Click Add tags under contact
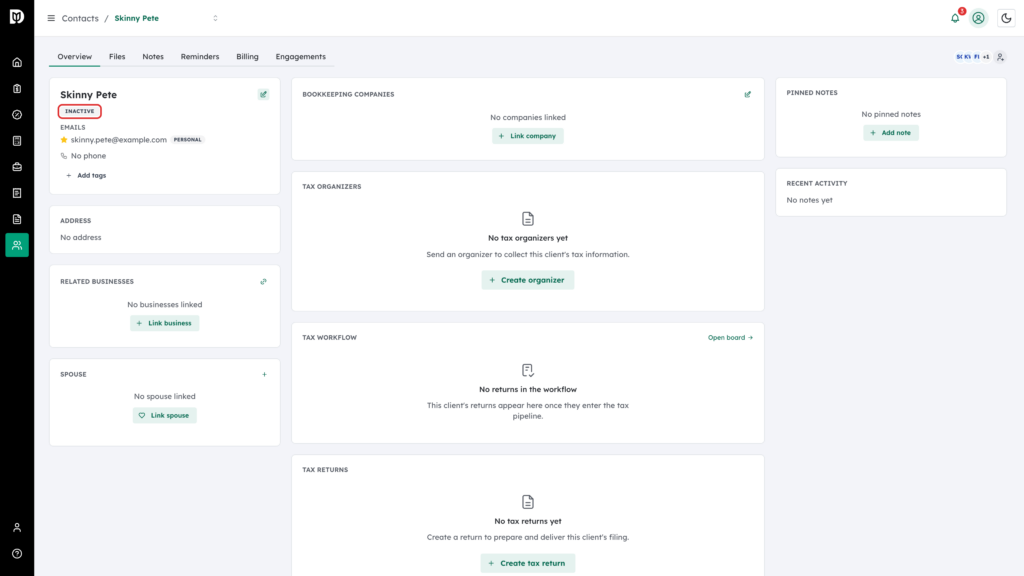This screenshot has width=1024, height=576. tap(86, 176)
